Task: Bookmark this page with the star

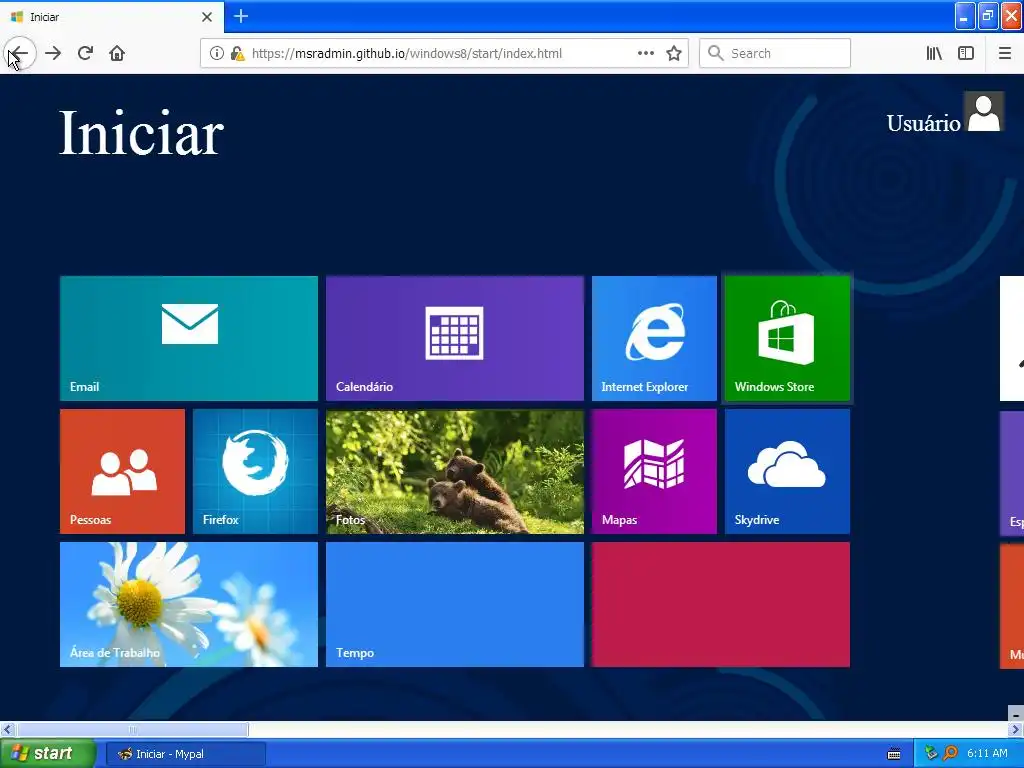Action: tap(674, 54)
